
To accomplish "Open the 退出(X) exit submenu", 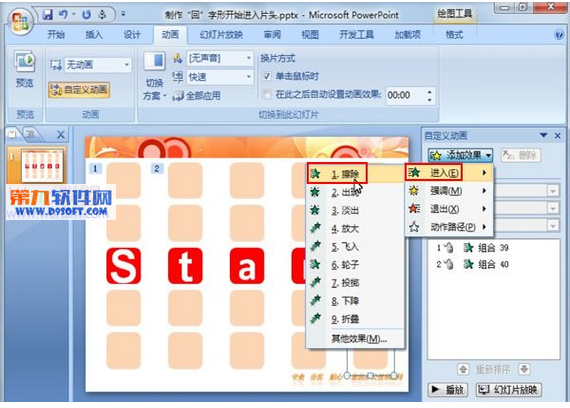I will [x=449, y=209].
